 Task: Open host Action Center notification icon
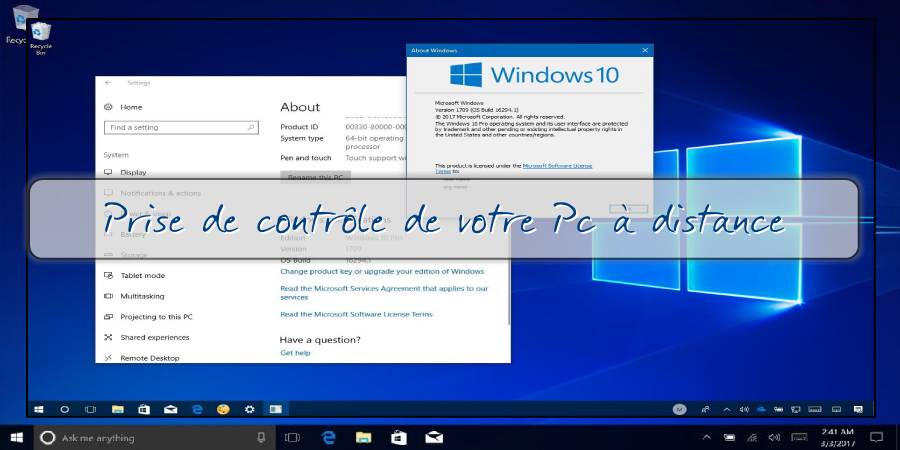click(876, 437)
